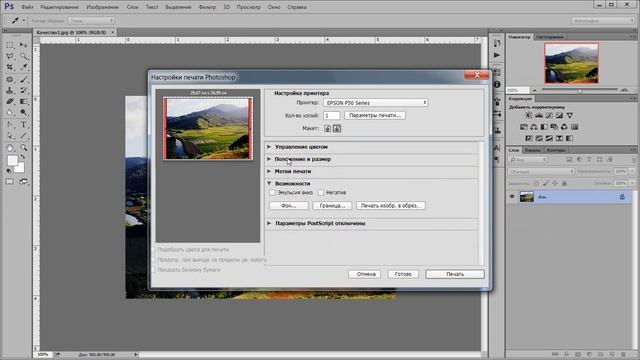Hide the Фон layer with eye icon
This screenshot has width=640, height=360.
pyautogui.click(x=512, y=197)
